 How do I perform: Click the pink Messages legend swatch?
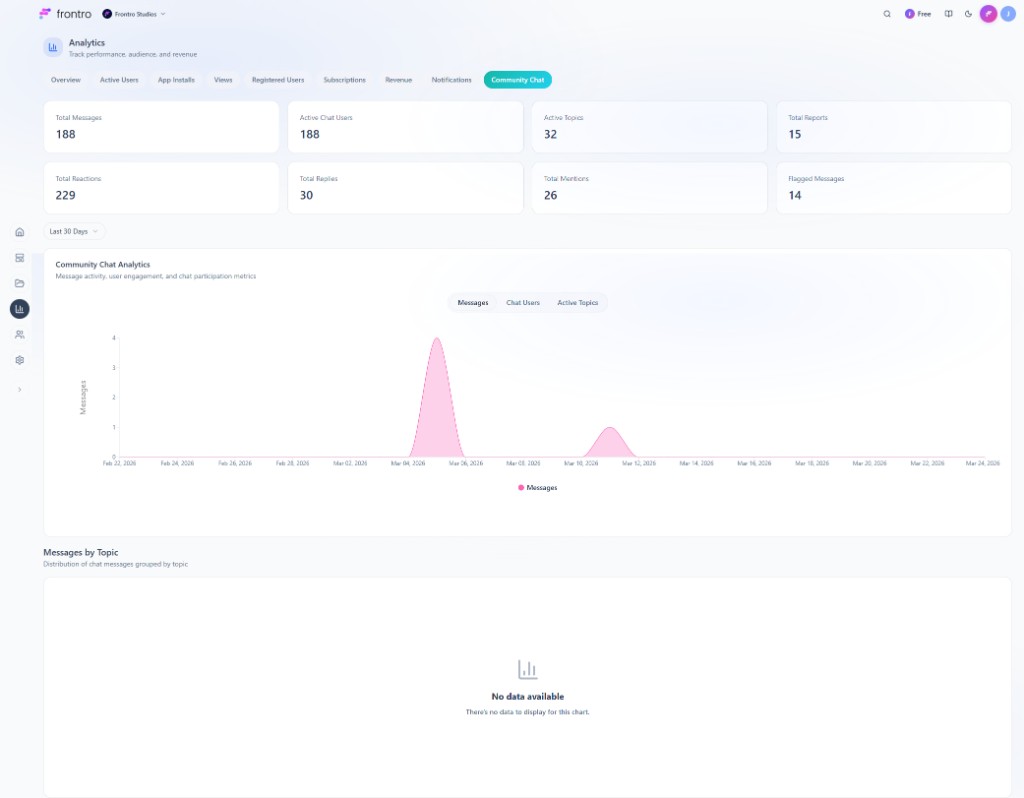[521, 487]
